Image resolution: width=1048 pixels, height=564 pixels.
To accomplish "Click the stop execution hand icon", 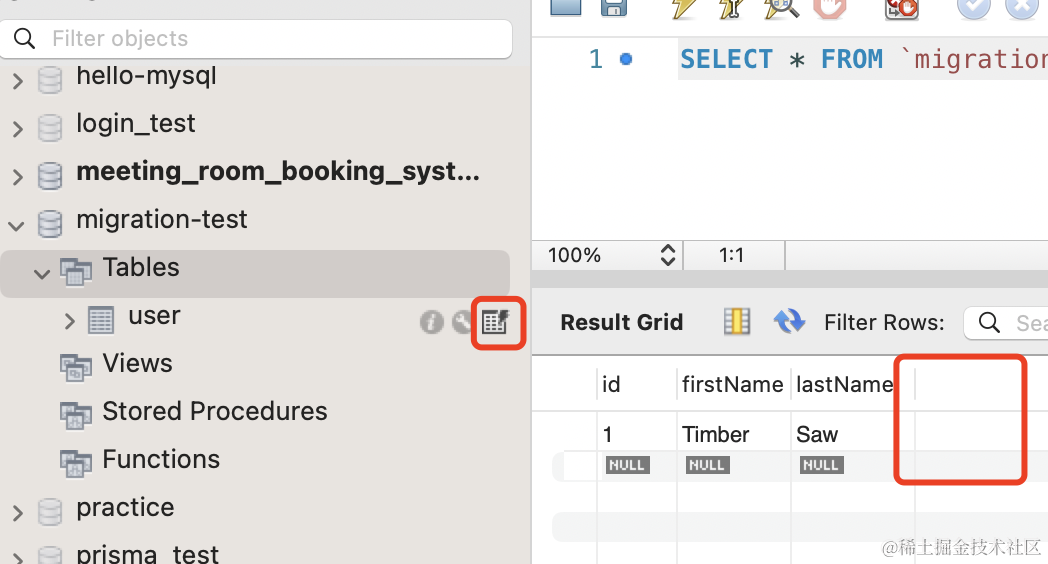I will (829, 8).
